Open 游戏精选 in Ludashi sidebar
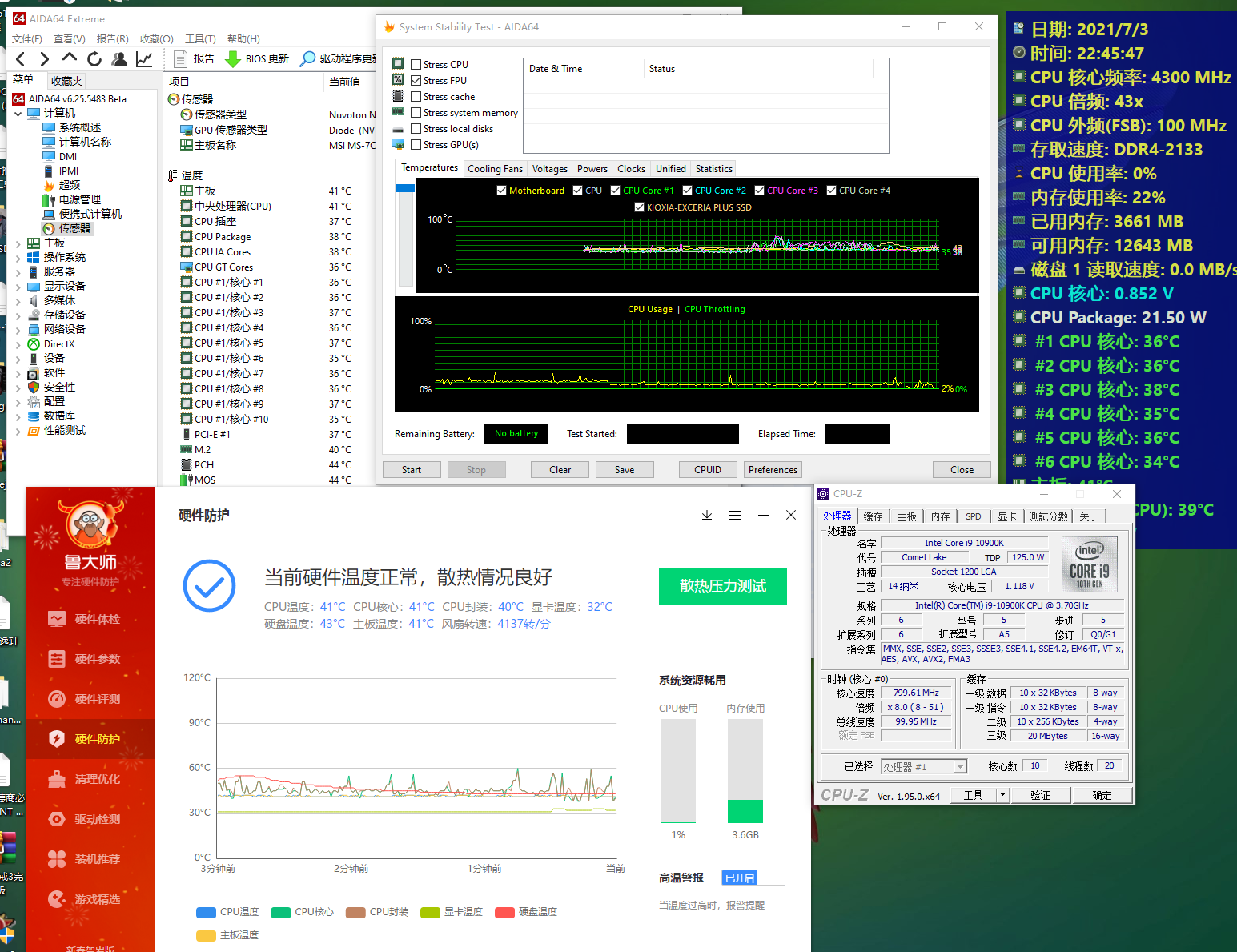Viewport: 1237px width, 952px height. point(90,899)
